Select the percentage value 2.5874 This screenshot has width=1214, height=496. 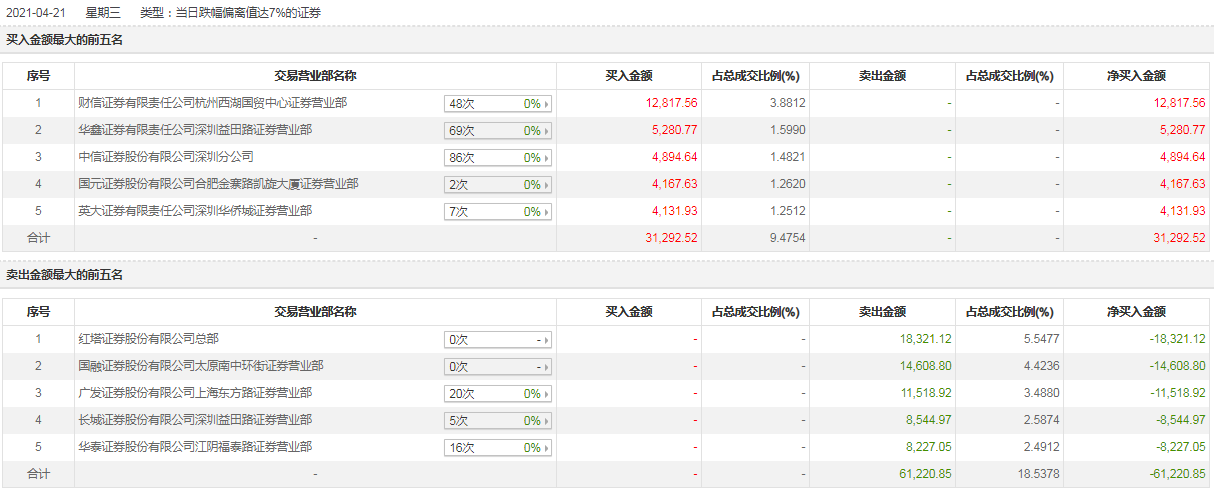[x=1041, y=420]
